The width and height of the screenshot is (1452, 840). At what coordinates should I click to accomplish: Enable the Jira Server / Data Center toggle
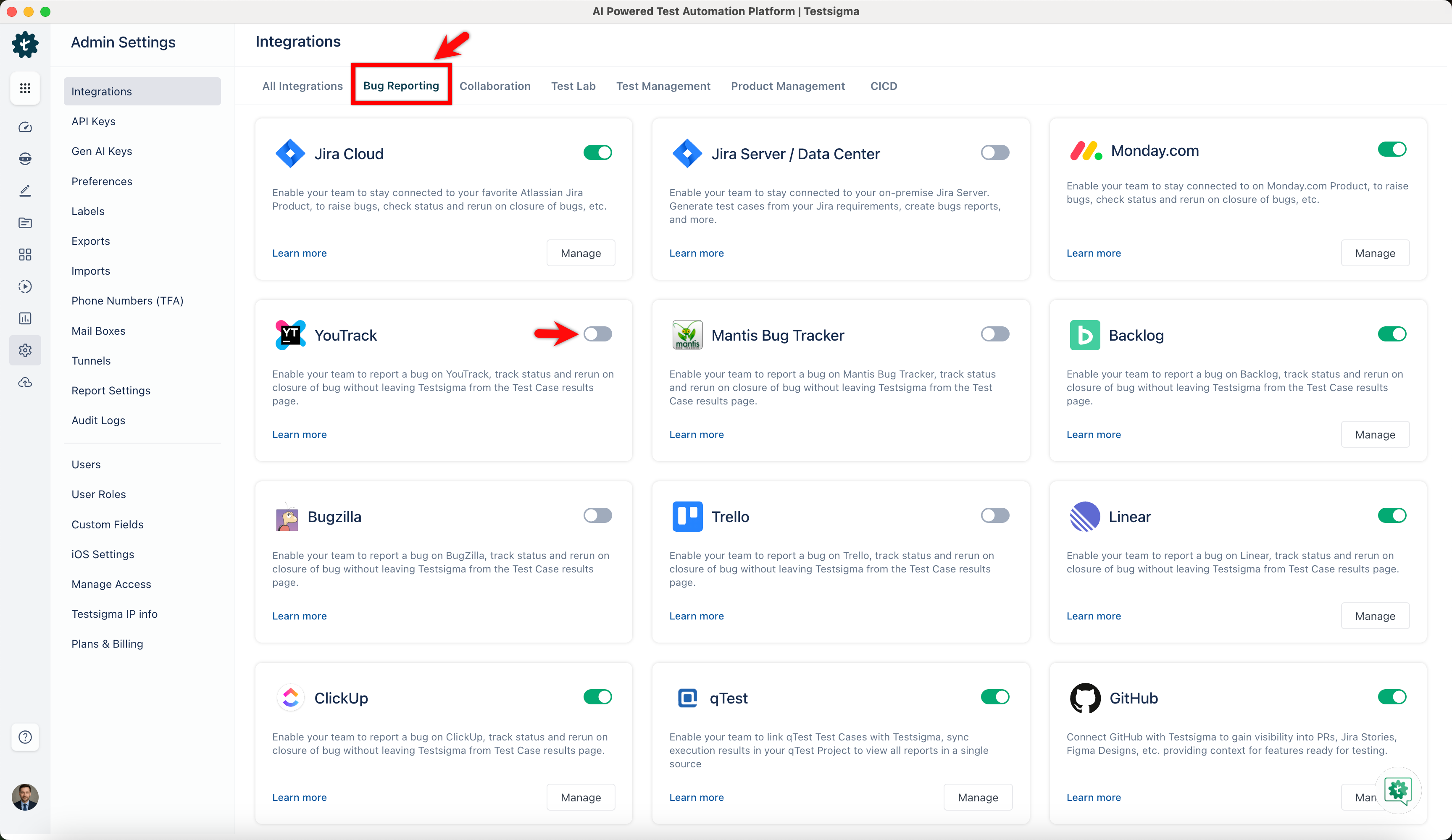[995, 153]
